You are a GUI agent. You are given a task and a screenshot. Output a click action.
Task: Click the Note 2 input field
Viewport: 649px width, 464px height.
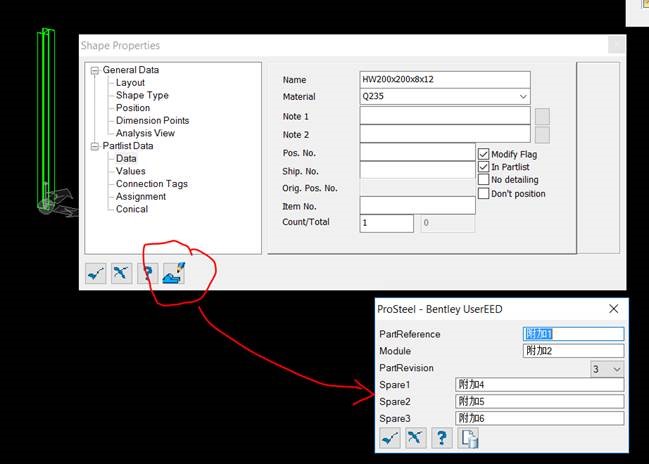pos(445,134)
